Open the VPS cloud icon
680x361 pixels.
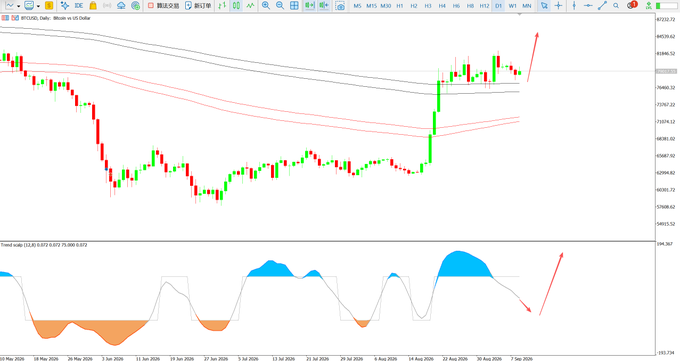pos(121,6)
